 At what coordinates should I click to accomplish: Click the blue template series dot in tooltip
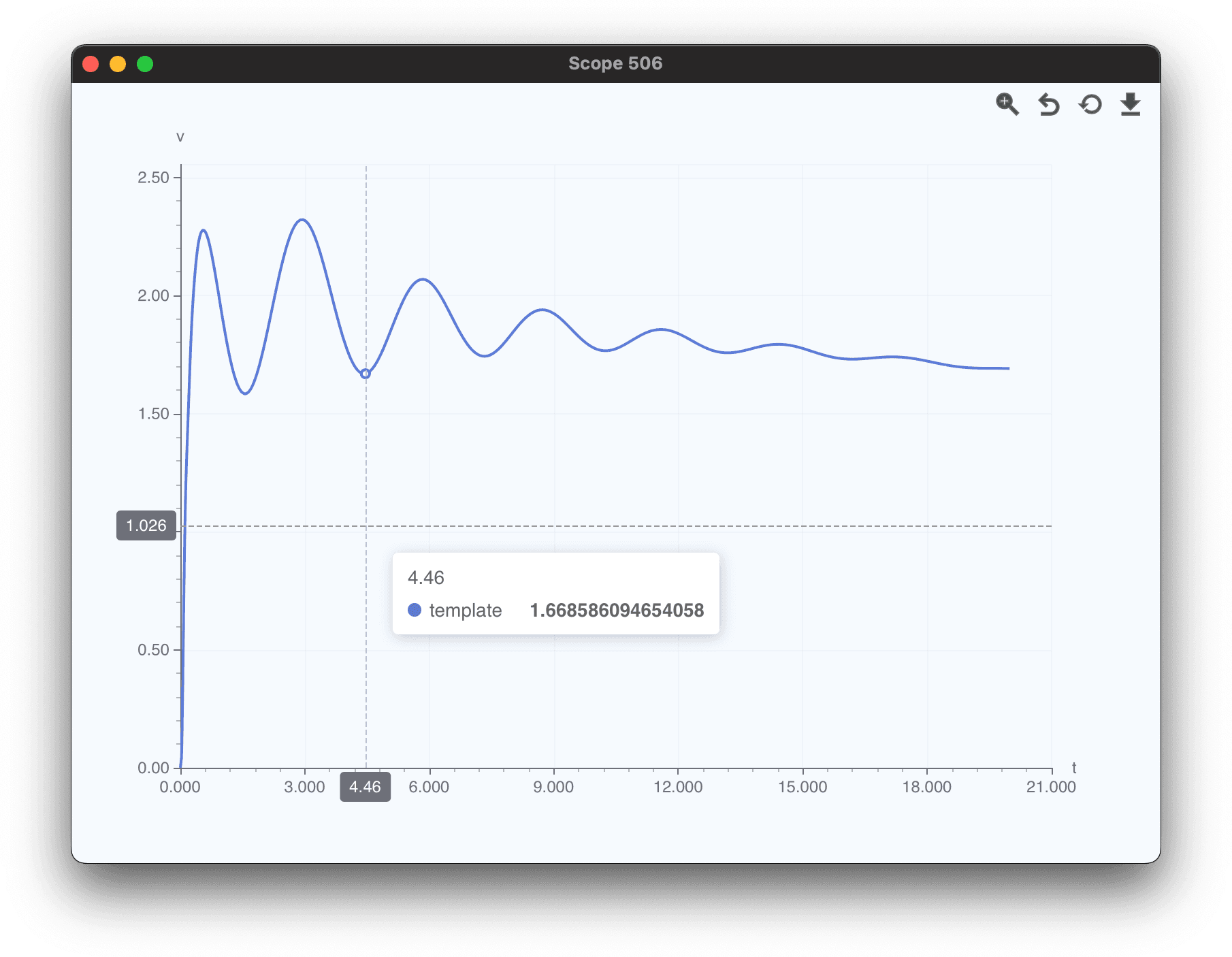[415, 610]
